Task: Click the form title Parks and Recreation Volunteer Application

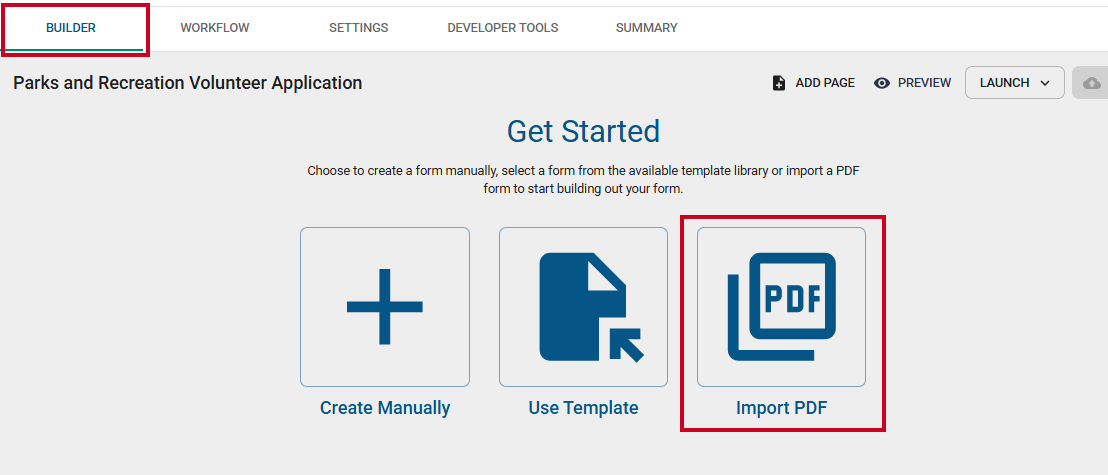Action: point(187,83)
